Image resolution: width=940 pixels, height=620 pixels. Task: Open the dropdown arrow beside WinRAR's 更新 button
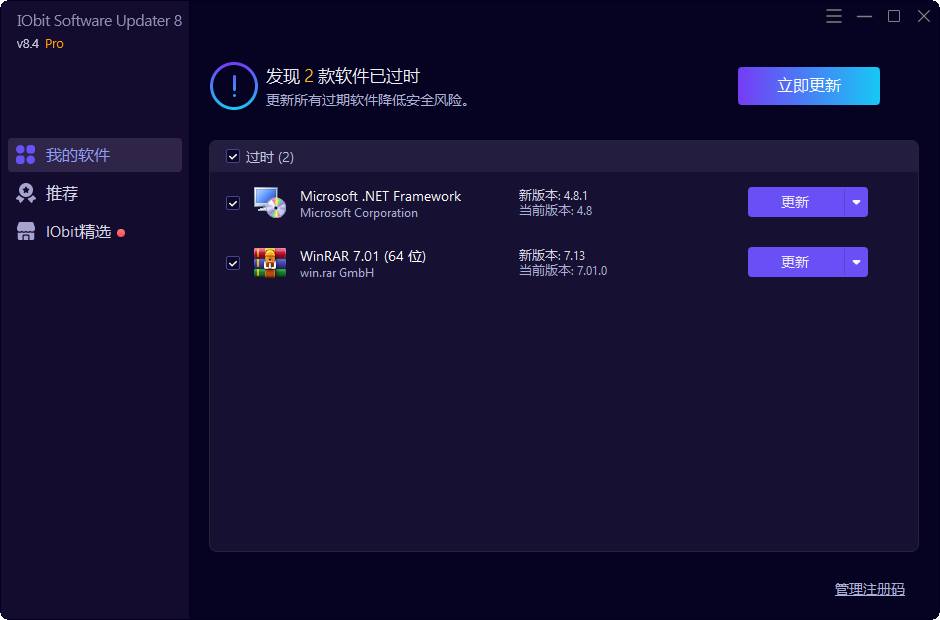[856, 262]
